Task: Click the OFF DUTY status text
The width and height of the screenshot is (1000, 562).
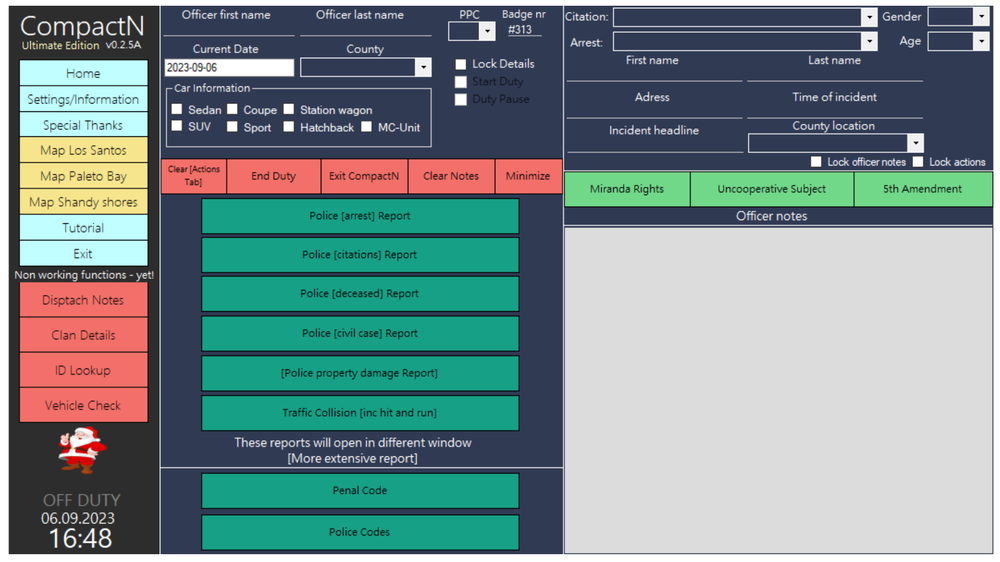Action: pyautogui.click(x=82, y=499)
